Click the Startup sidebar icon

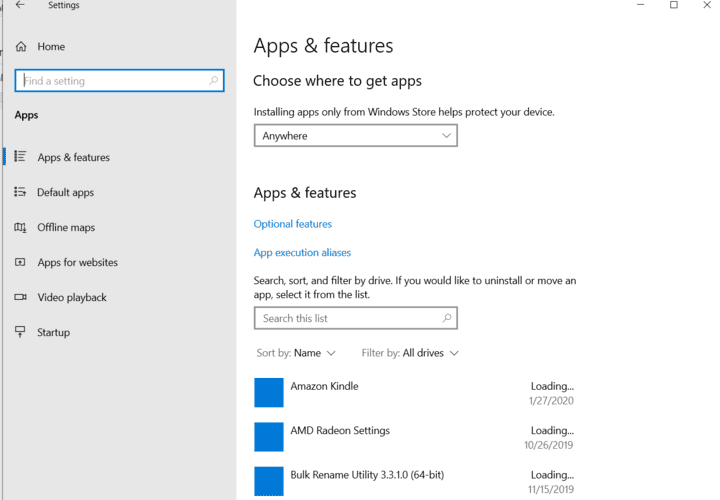20,332
